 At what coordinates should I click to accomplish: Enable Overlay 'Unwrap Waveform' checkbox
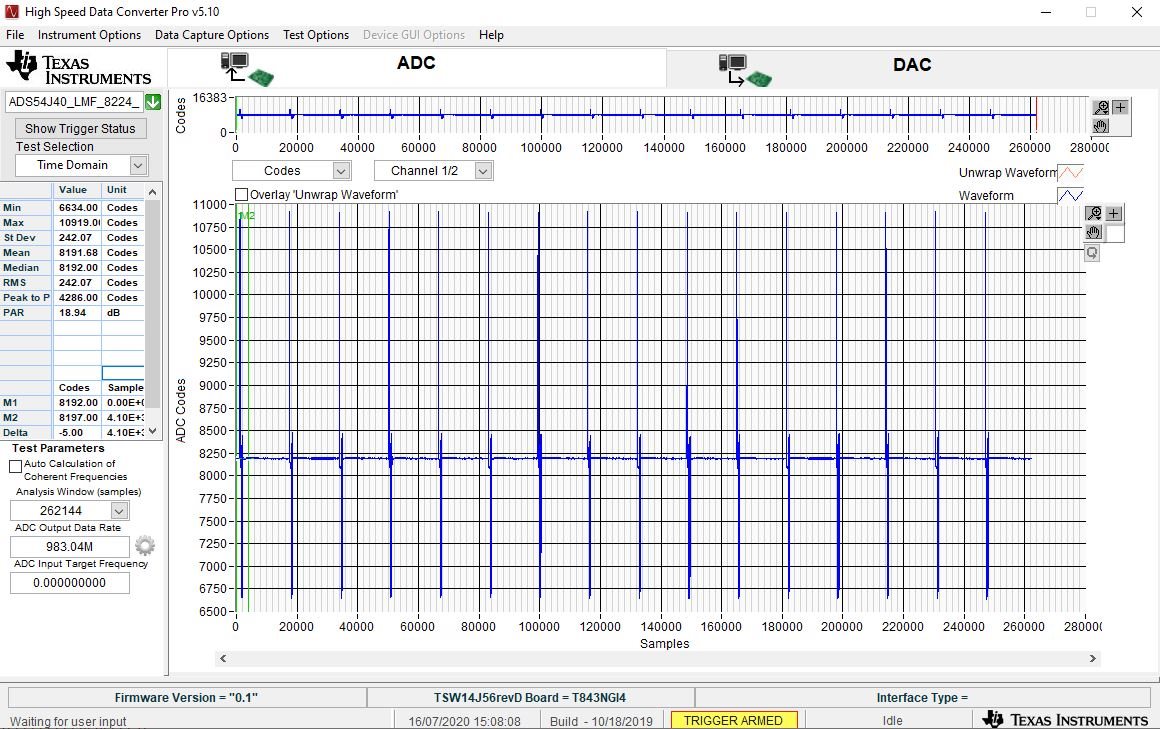[x=241, y=195]
